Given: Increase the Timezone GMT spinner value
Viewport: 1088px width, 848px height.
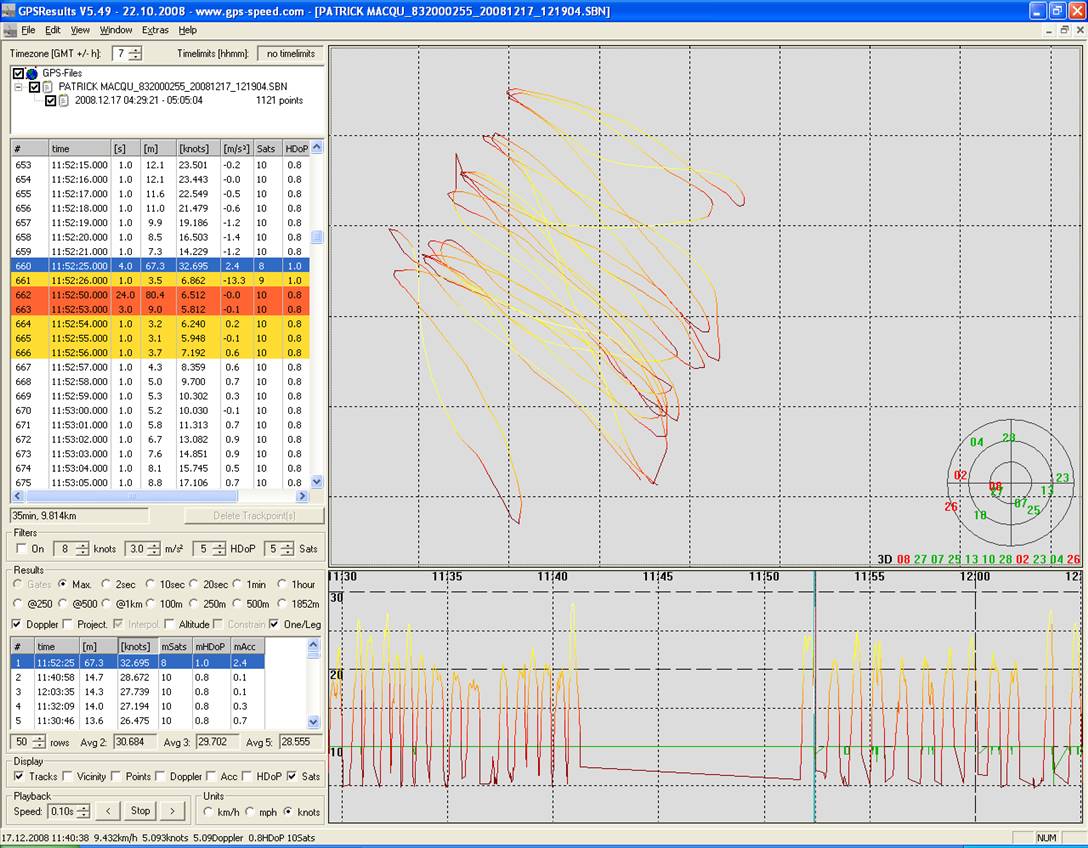Looking at the screenshot, I should click(135, 49).
